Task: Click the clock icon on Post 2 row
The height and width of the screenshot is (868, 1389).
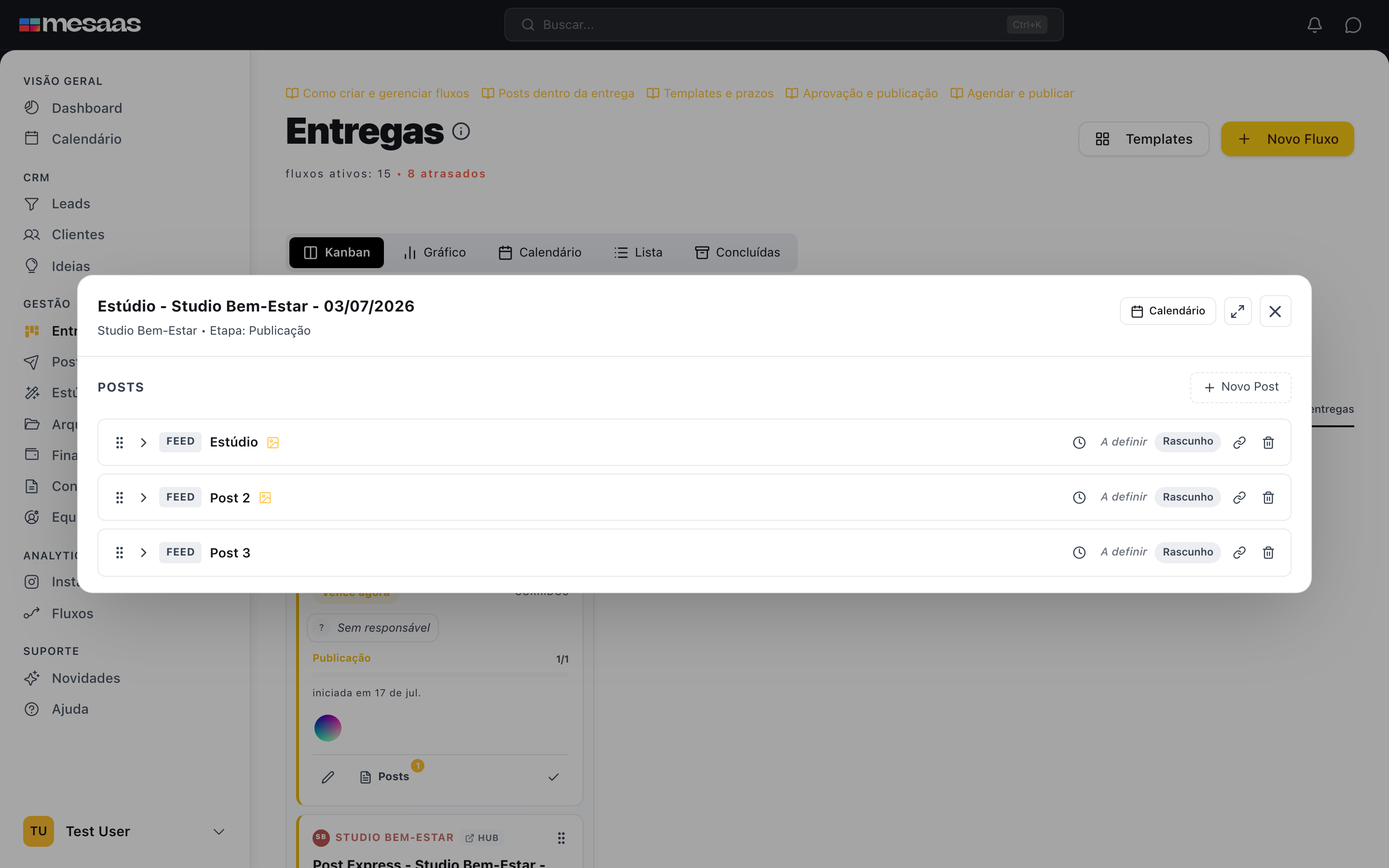Action: (1079, 497)
